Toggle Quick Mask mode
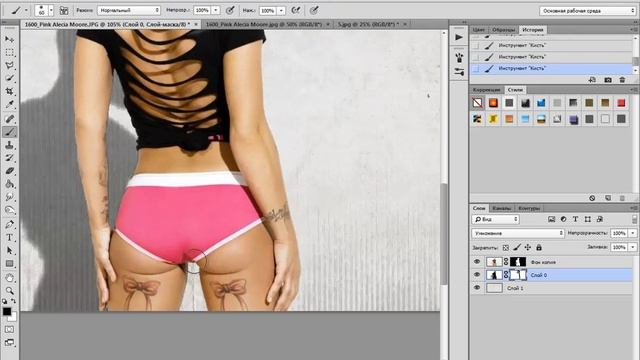The image size is (640, 360). tap(9, 329)
